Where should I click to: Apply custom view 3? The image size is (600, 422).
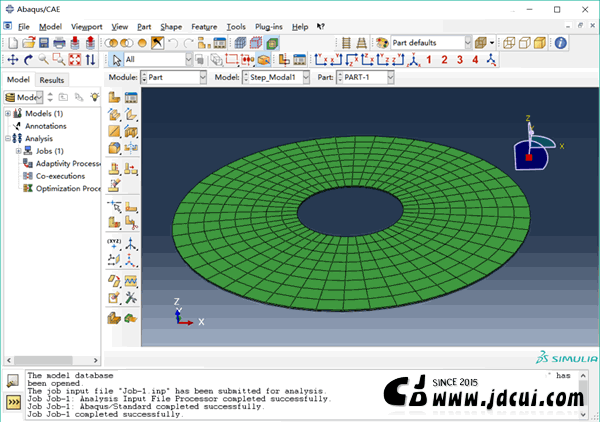pyautogui.click(x=460, y=60)
